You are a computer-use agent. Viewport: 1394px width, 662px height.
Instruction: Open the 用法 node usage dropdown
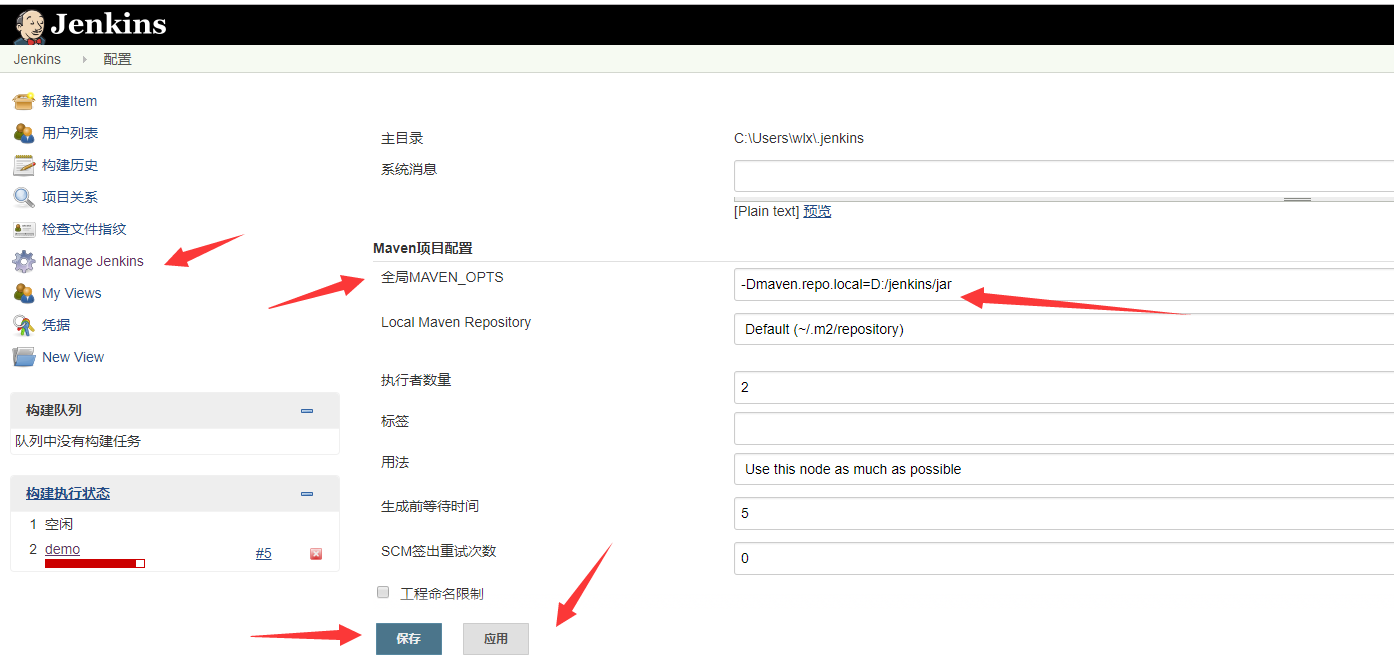click(1064, 469)
